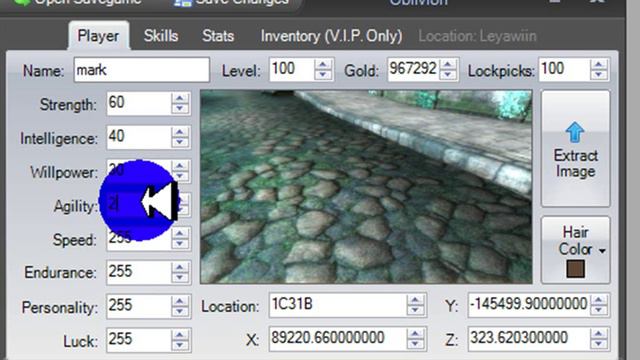640x360 pixels.
Task: Click the Lockpicks value field
Action: click(x=564, y=69)
